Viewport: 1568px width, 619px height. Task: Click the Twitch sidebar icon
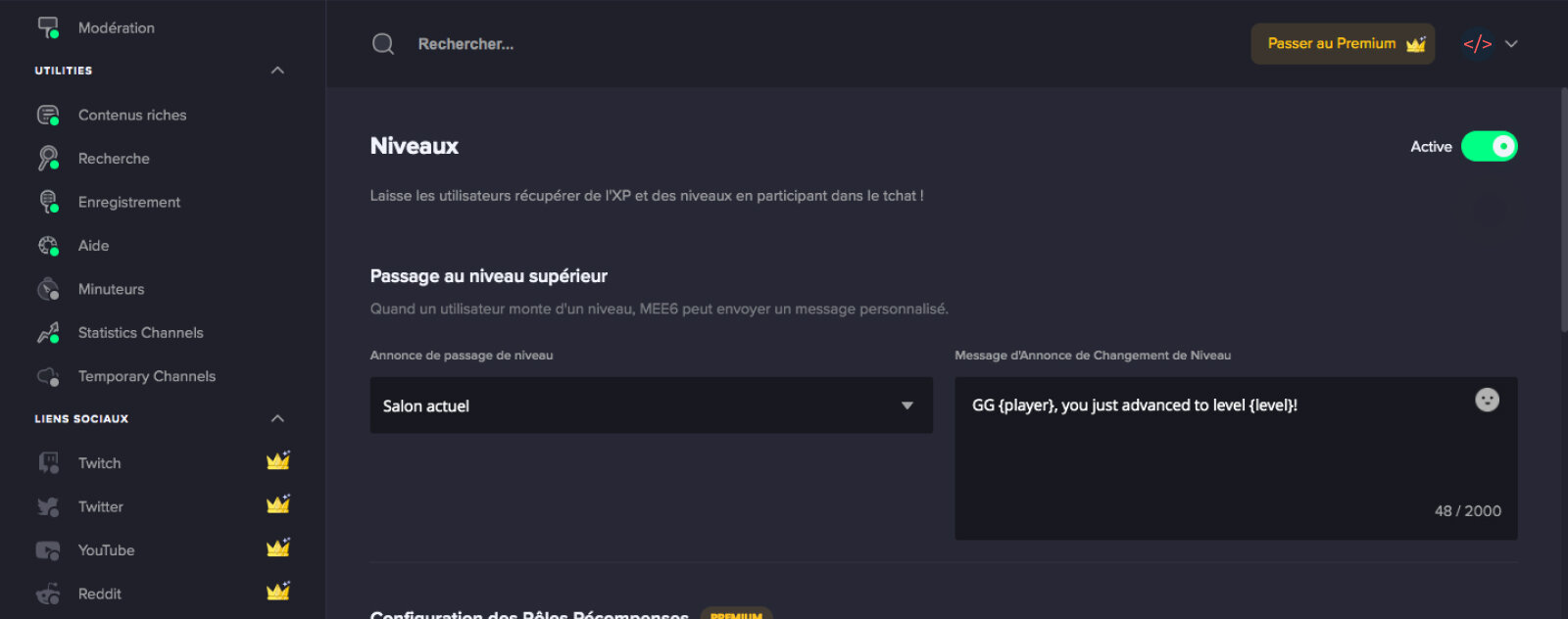coord(48,462)
